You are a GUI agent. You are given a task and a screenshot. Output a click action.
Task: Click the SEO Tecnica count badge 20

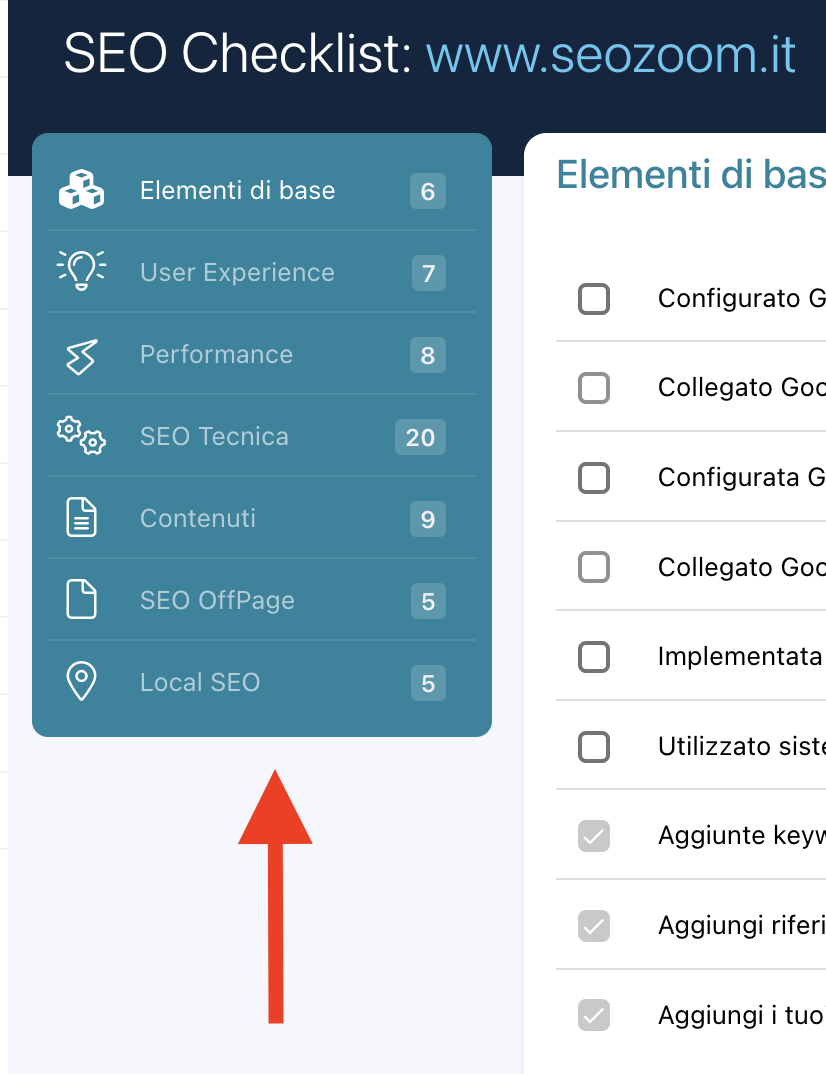pyautogui.click(x=420, y=437)
